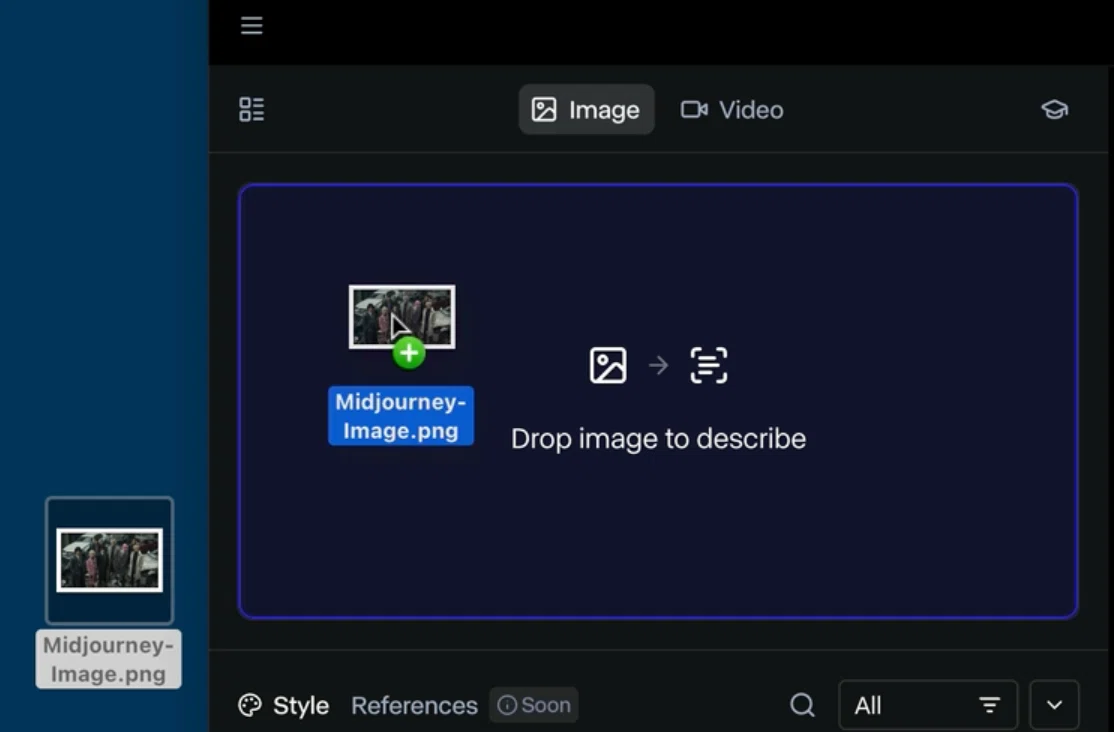Select the References tab
Screen dimensions: 1114x732
[x=414, y=705]
